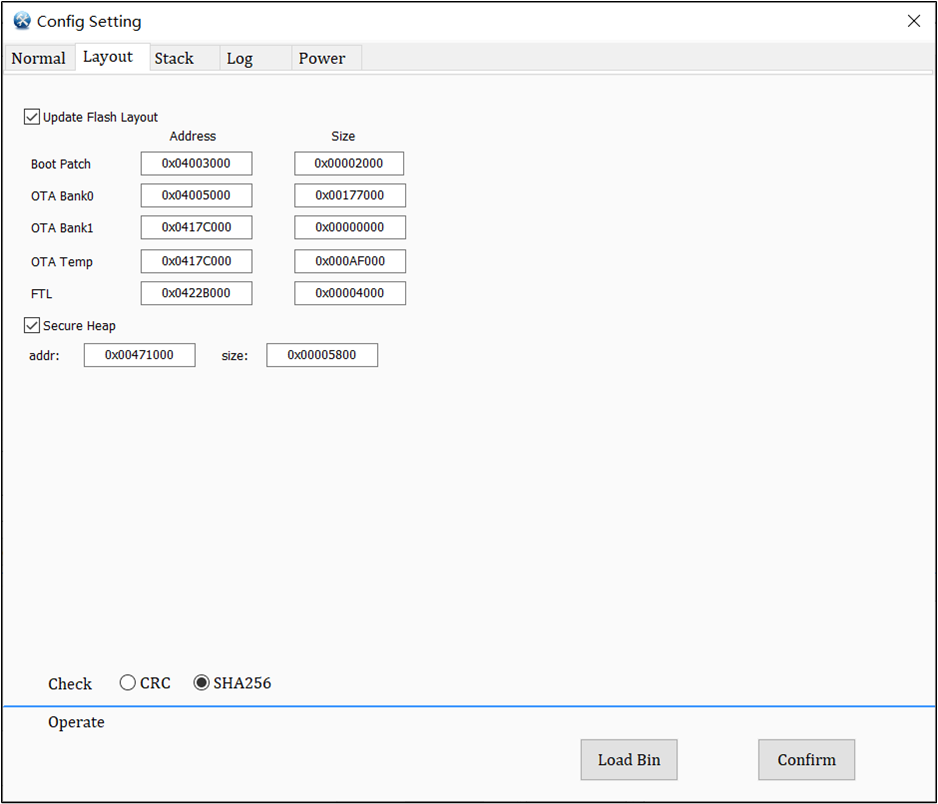
Task: Edit the Boot Patch address field
Action: click(x=196, y=163)
